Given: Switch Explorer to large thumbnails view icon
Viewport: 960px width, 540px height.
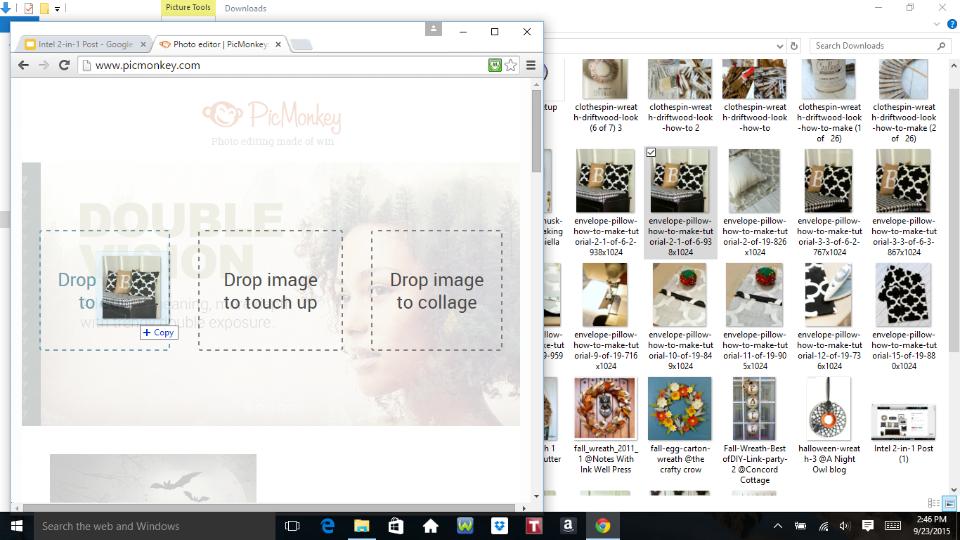Looking at the screenshot, I should (x=949, y=503).
